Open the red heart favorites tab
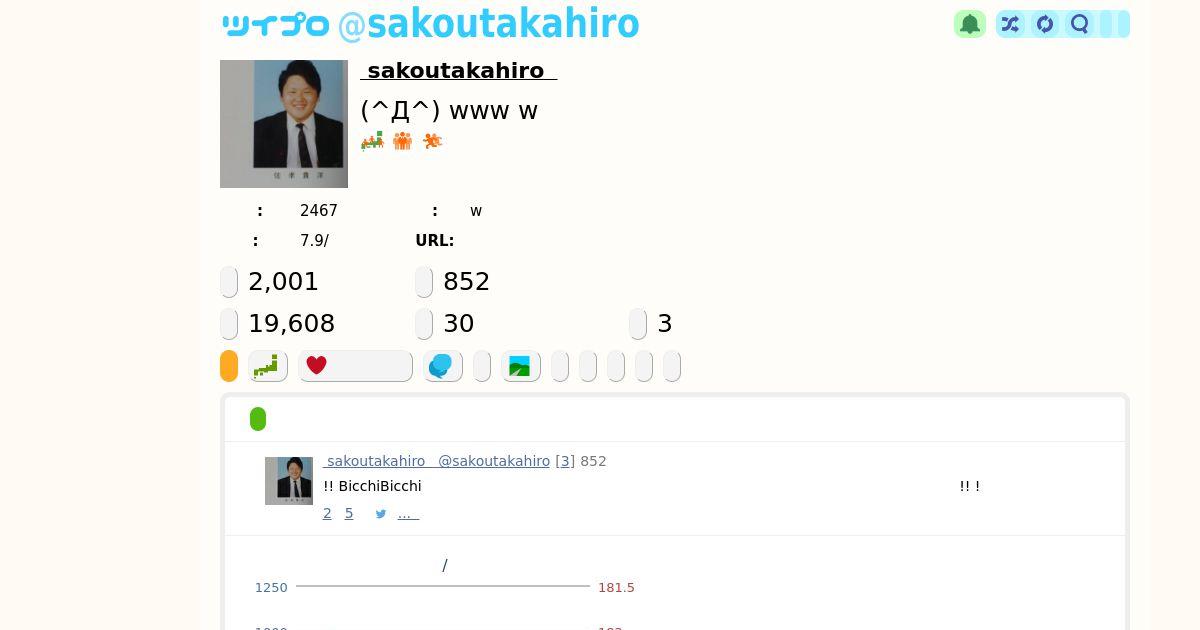Image resolution: width=1200 pixels, height=630 pixels. [355, 366]
